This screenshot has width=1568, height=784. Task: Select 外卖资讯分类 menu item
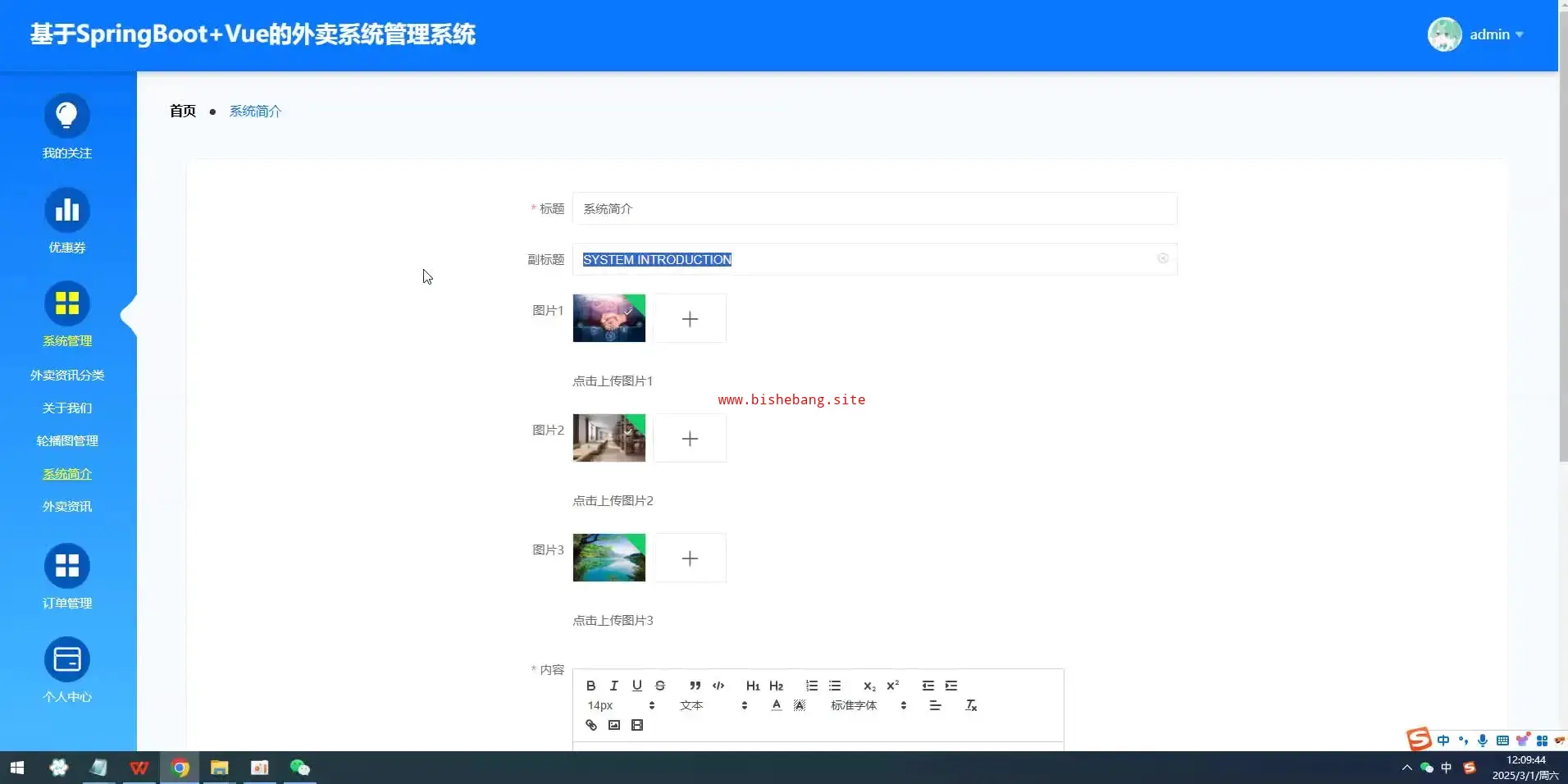click(x=67, y=376)
